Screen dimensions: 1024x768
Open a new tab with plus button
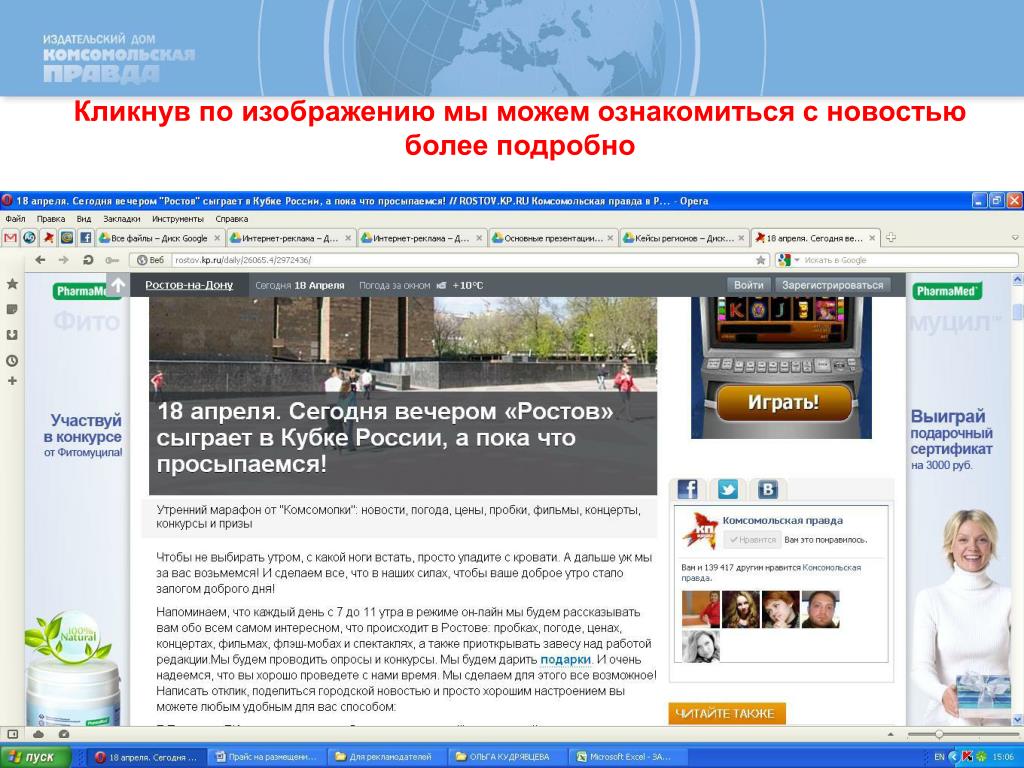tap(890, 238)
